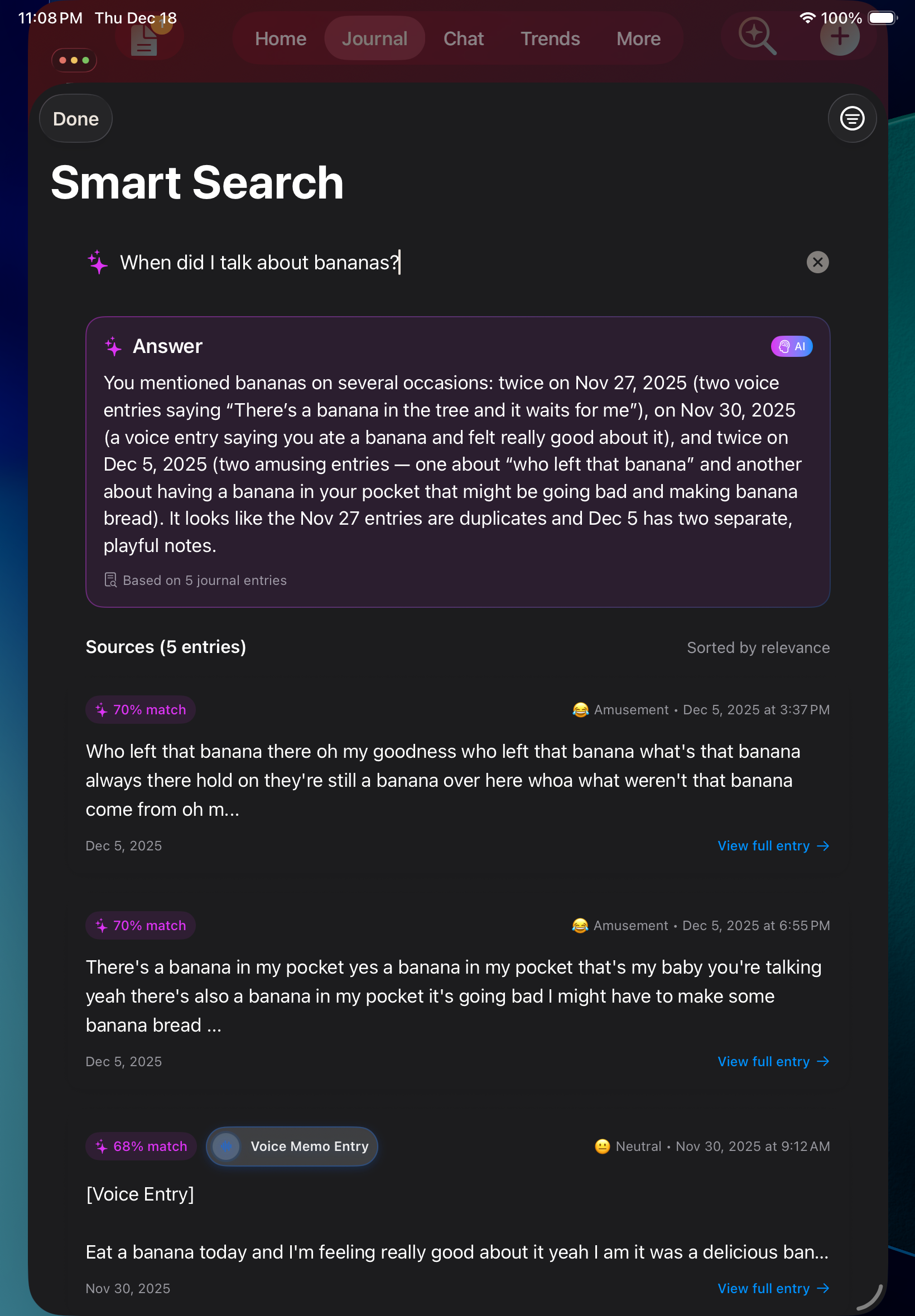Viewport: 915px width, 1316px height.
Task: Click the journal icon beside 'Based on 5 journal entries'
Action: point(110,580)
